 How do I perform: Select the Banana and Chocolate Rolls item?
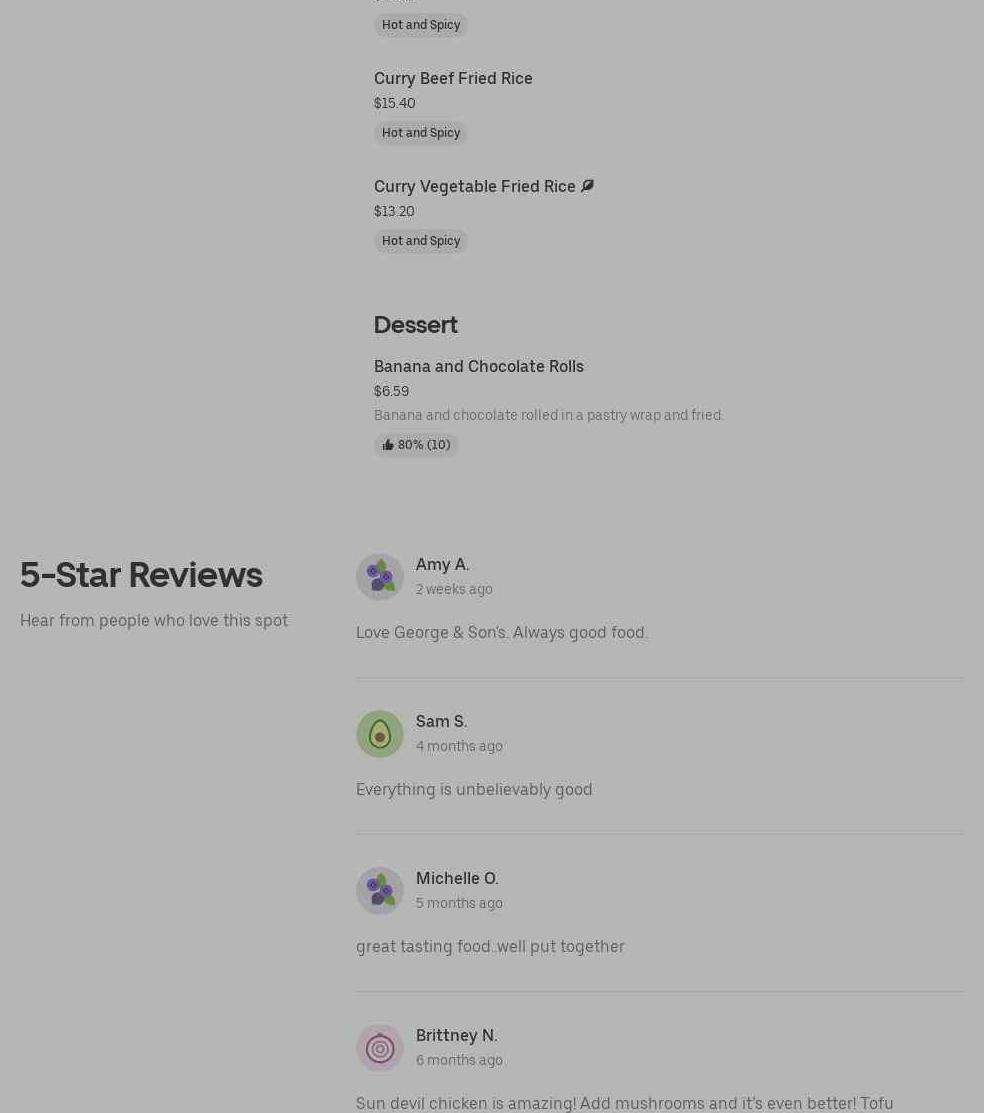coord(478,366)
